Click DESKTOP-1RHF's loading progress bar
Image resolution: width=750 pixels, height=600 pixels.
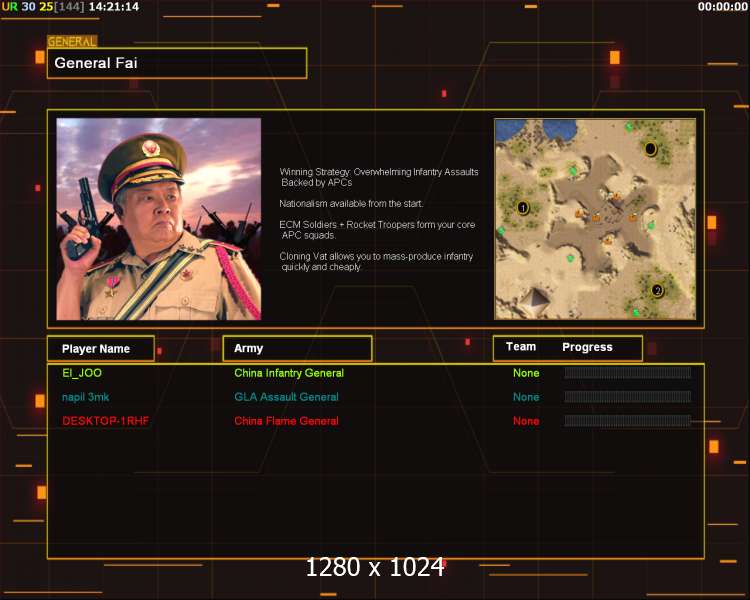(628, 421)
